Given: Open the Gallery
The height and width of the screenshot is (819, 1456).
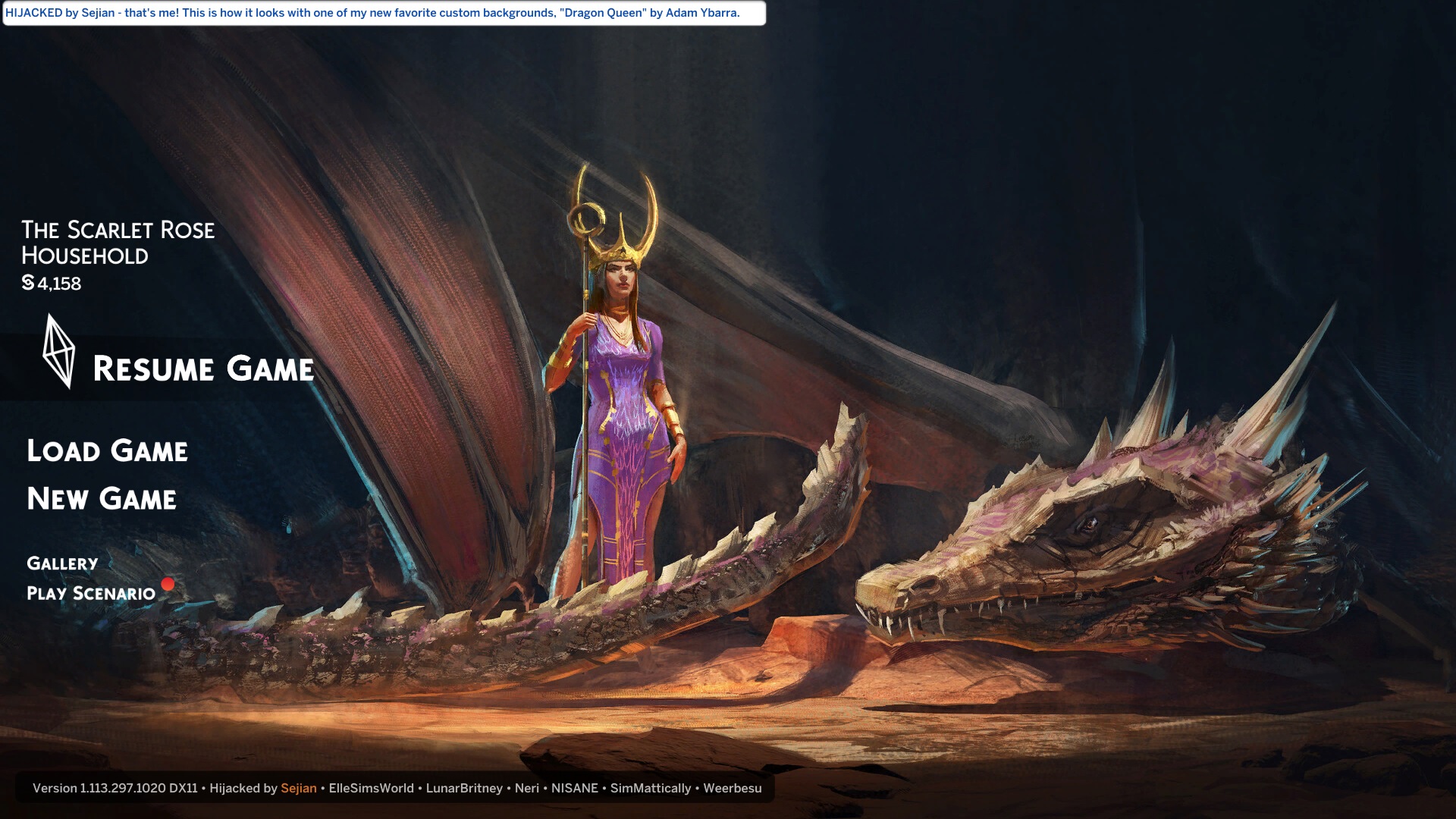Looking at the screenshot, I should (62, 563).
